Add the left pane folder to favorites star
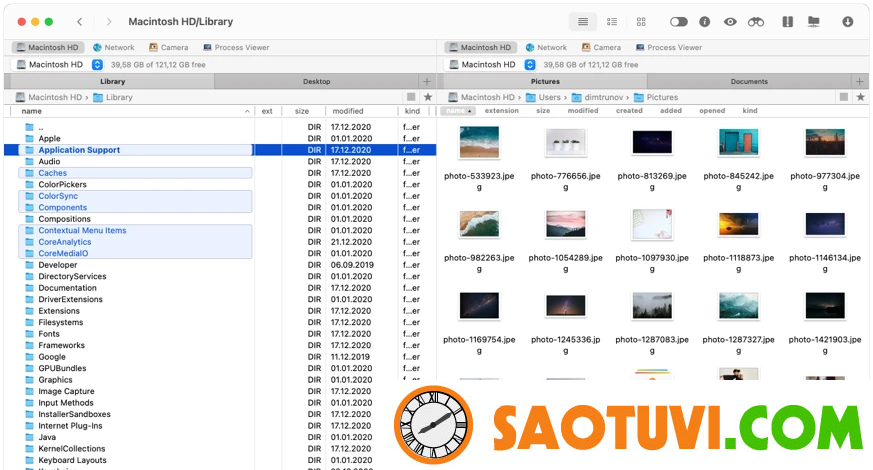Viewport: 873px width, 470px height. (x=428, y=97)
